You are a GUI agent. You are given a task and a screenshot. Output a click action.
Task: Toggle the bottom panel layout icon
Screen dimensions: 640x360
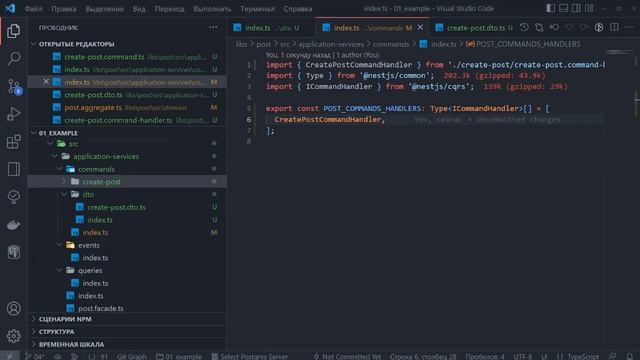(563, 8)
